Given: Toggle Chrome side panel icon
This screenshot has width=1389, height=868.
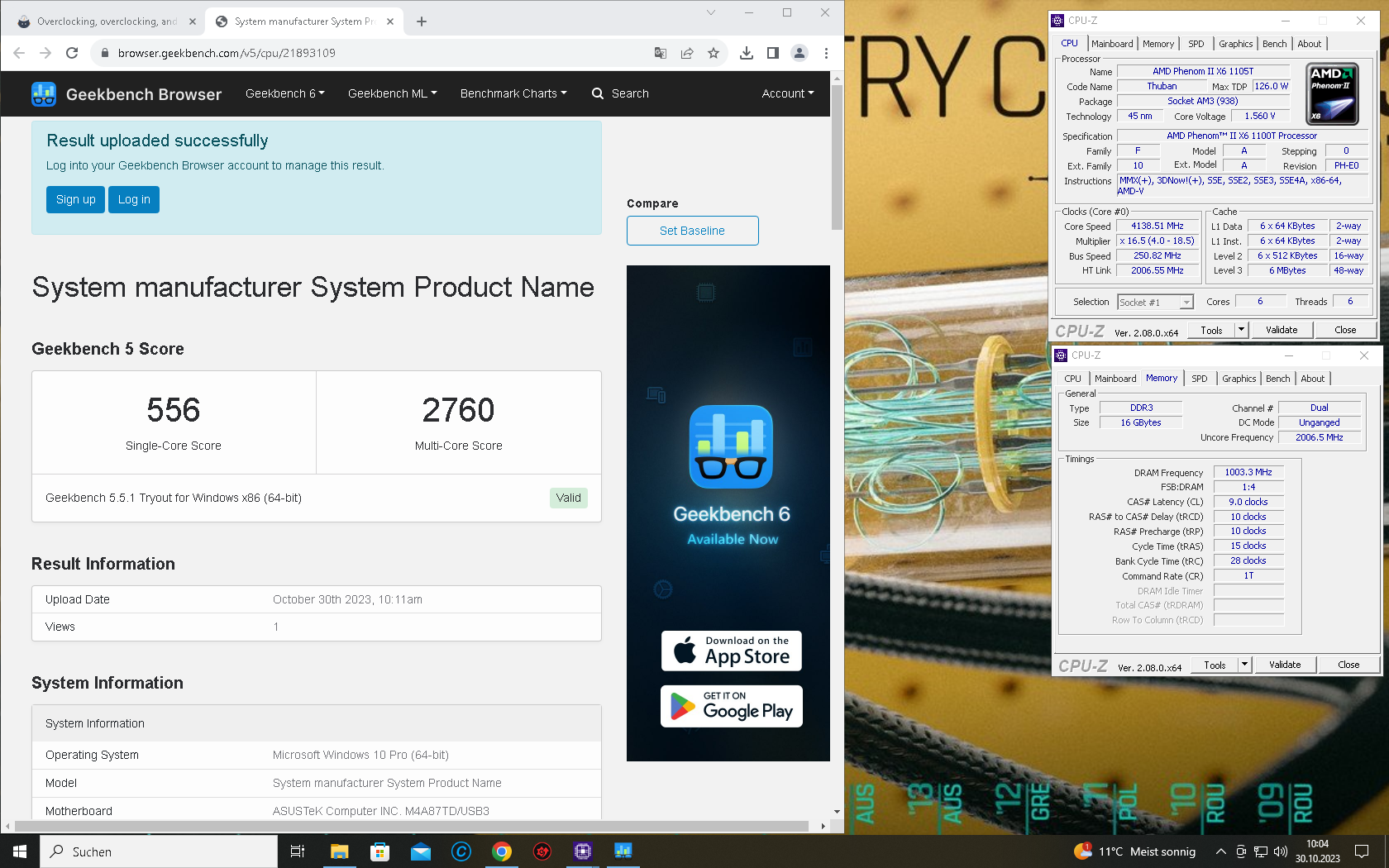Looking at the screenshot, I should pyautogui.click(x=773, y=53).
